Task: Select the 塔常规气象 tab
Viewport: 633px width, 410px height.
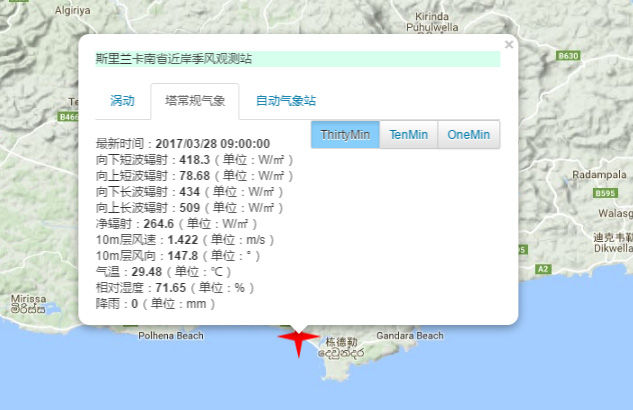Action: [x=195, y=101]
